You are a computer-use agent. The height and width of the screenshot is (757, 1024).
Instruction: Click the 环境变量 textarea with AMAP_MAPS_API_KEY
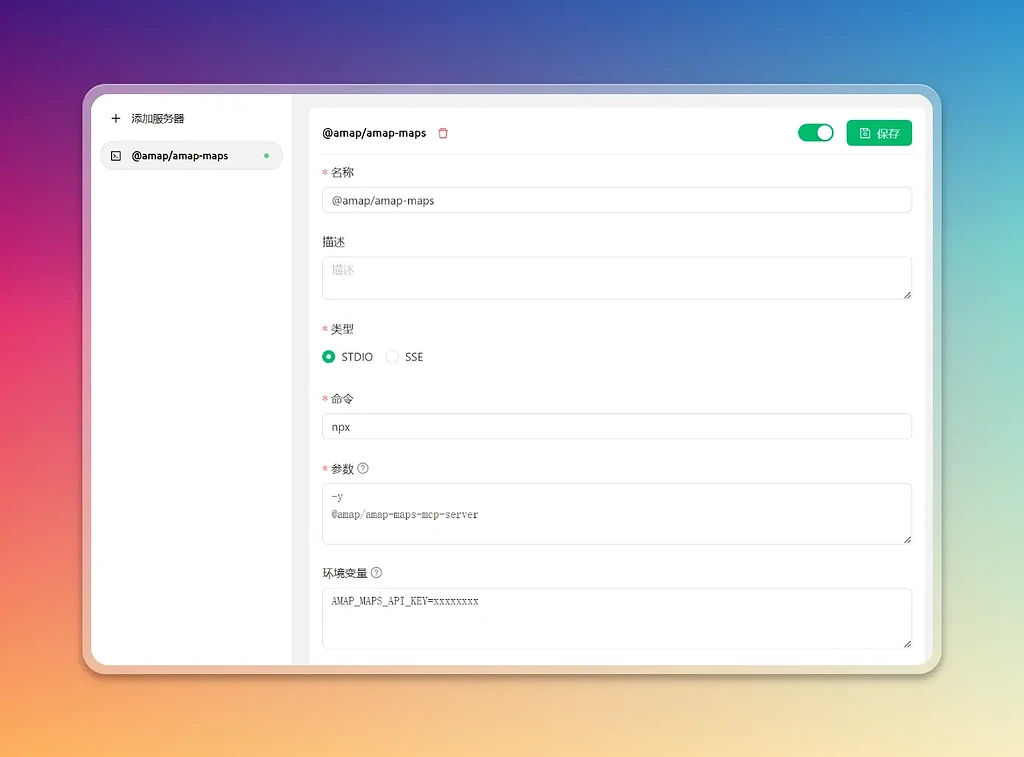616,618
